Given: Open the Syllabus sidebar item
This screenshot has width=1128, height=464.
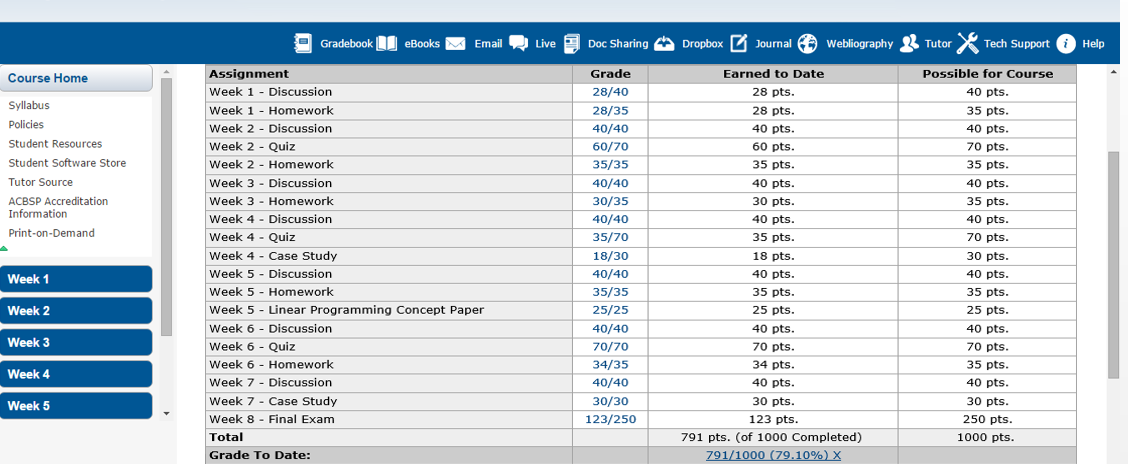Looking at the screenshot, I should pos(29,106).
